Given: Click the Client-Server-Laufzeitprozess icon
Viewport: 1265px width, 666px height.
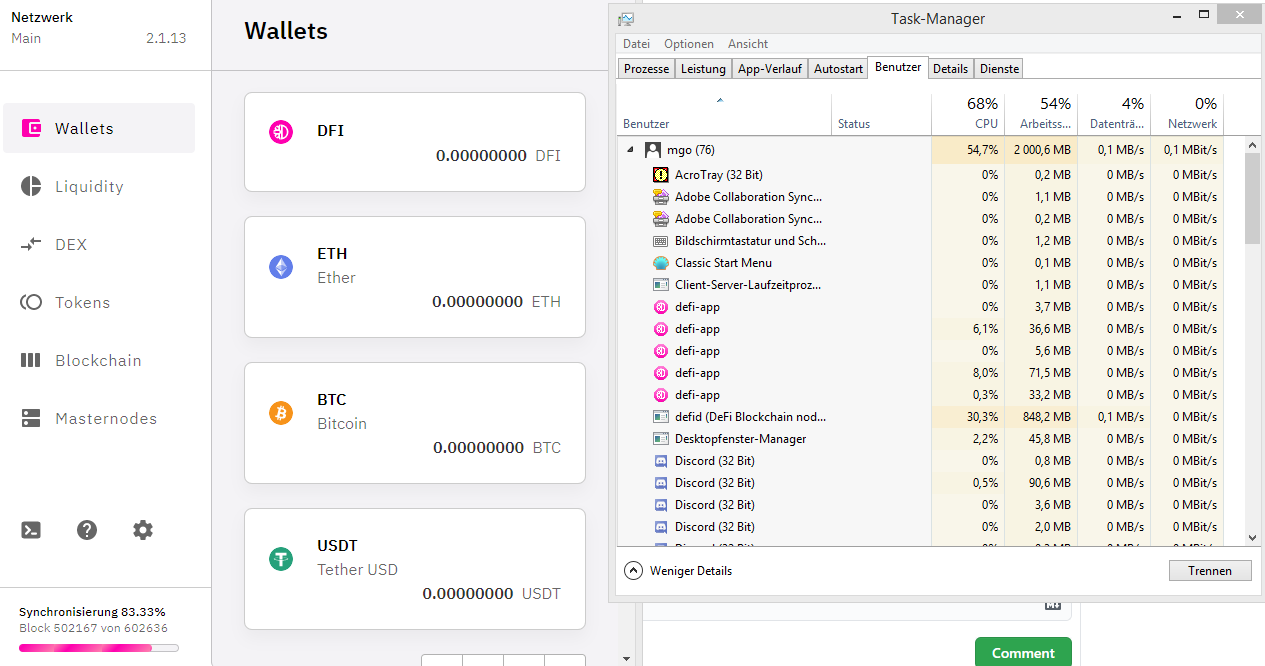Looking at the screenshot, I should [660, 285].
